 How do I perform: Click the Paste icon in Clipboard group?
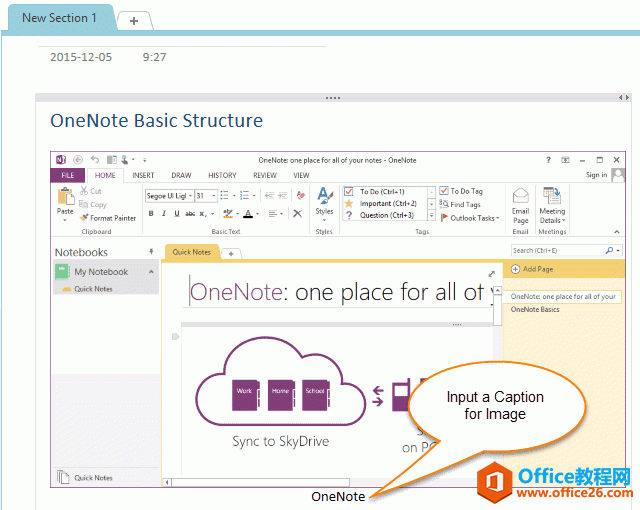65,198
